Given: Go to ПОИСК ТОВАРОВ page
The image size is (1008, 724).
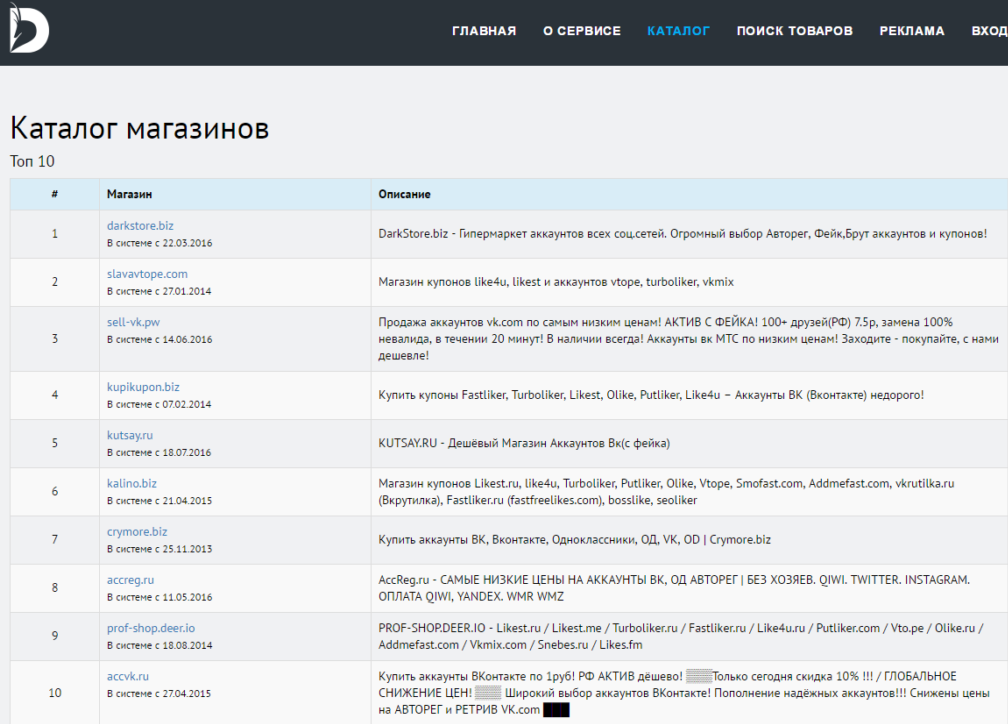Looking at the screenshot, I should (795, 31).
